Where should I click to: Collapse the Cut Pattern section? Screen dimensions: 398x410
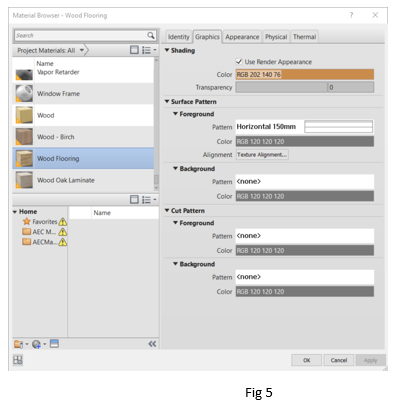pyautogui.click(x=167, y=210)
